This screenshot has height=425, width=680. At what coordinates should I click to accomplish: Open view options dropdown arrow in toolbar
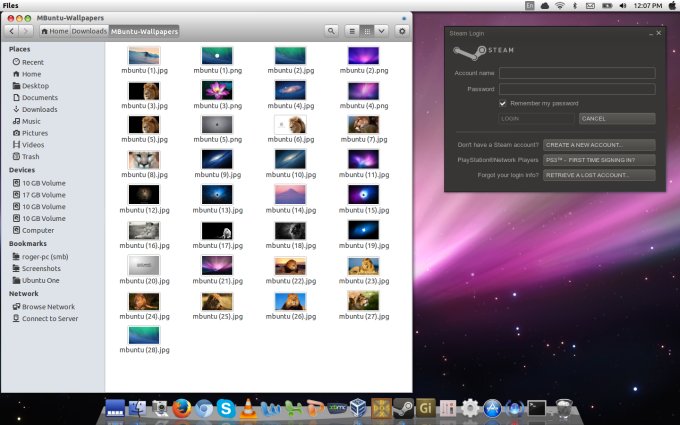(x=381, y=31)
